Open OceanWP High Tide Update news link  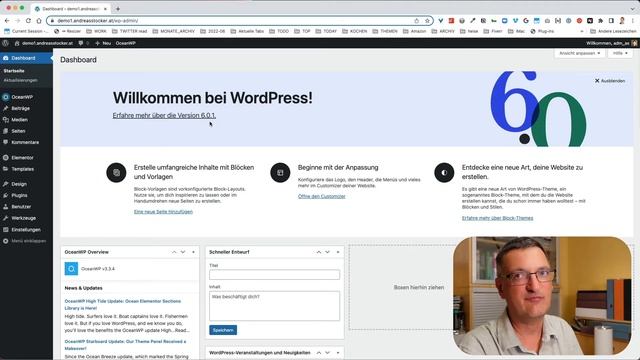tap(122, 304)
